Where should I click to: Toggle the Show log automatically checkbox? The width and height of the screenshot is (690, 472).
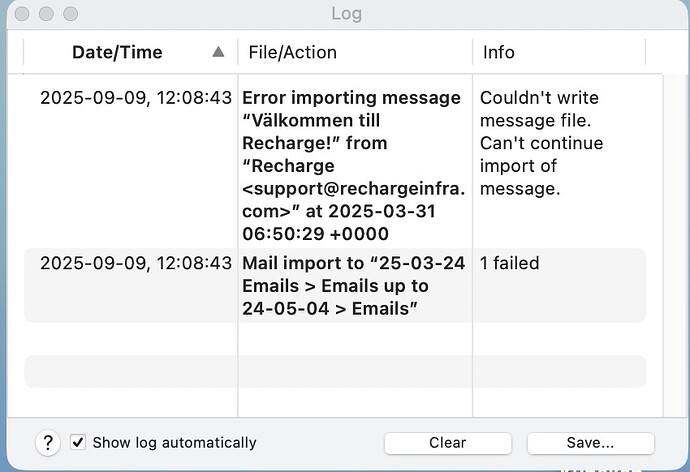(78, 442)
